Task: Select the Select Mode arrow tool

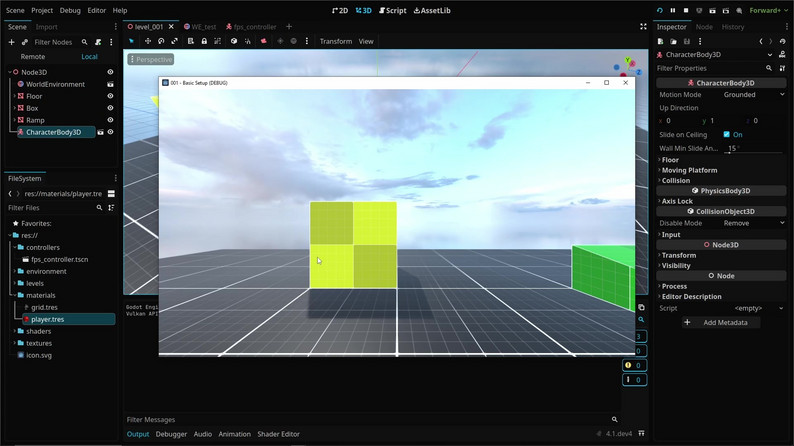Action: 132,41
